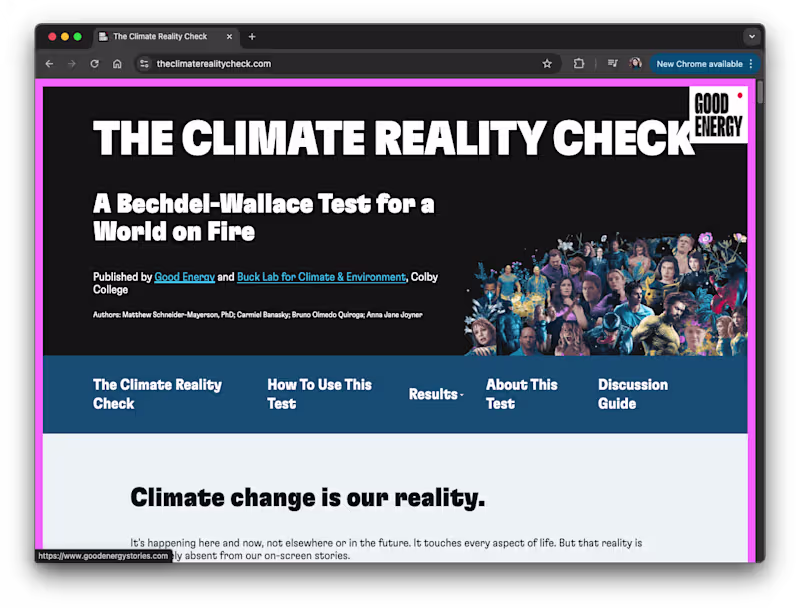Follow the Good Energy hyperlink
Image resolution: width=800 pixels, height=609 pixels.
[185, 277]
